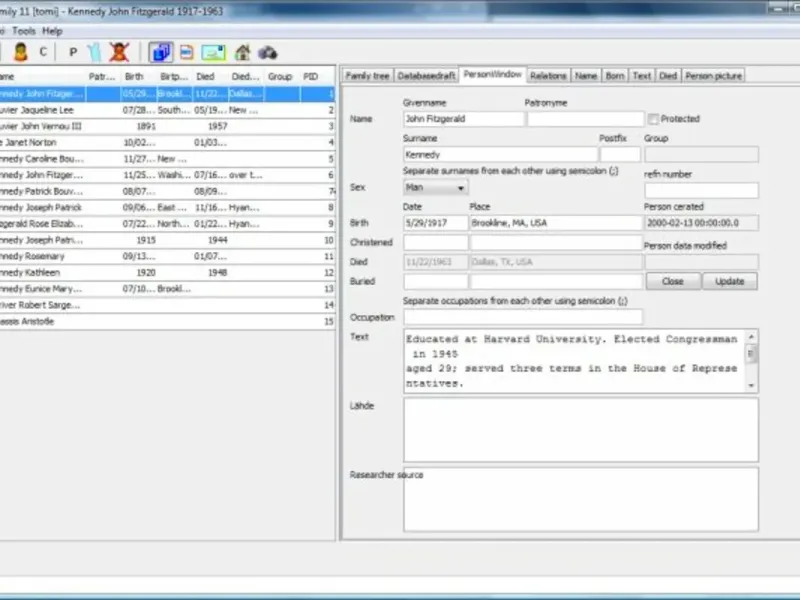
Task: Click the C toolbar button
Action: [x=43, y=52]
